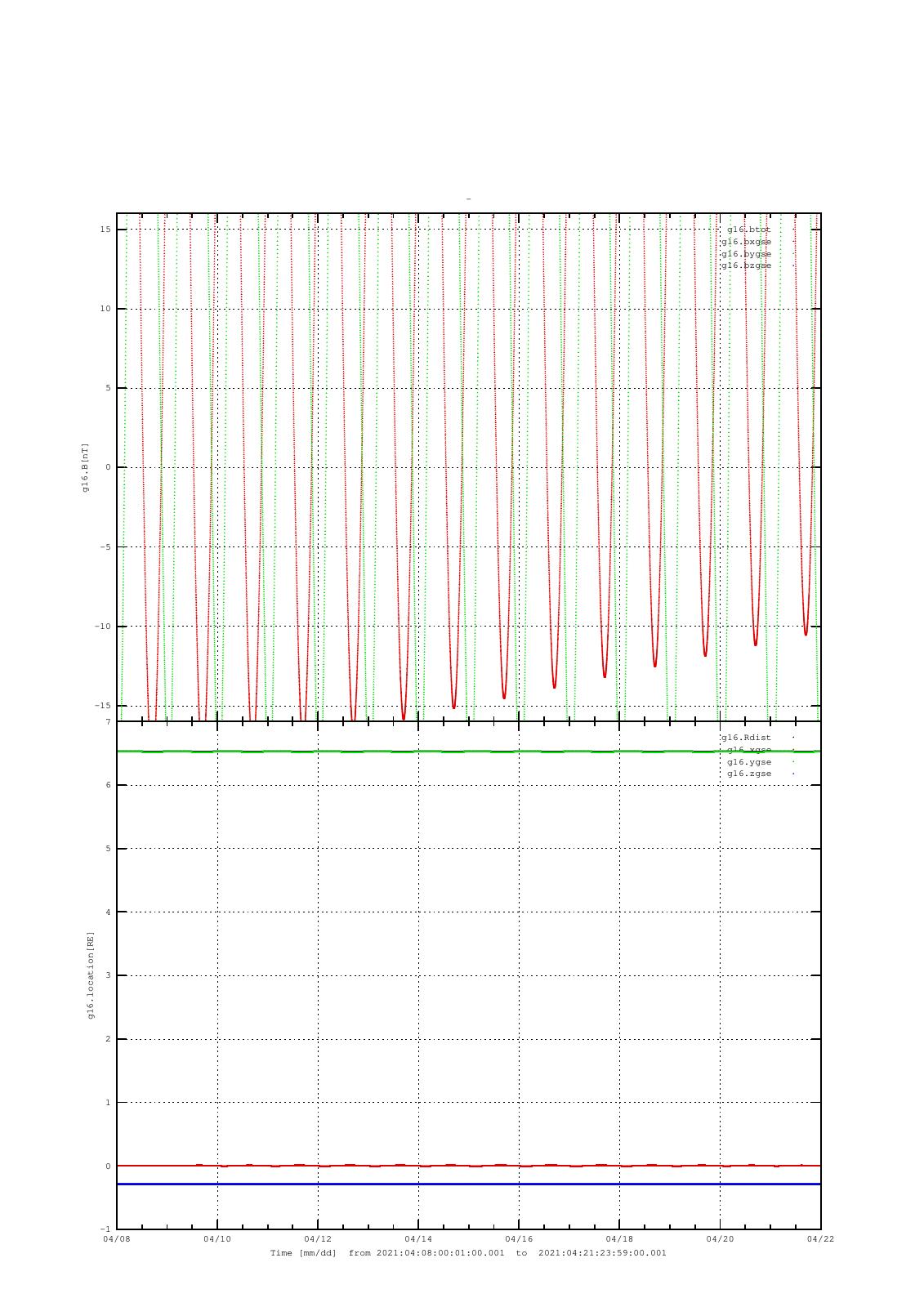This screenshot has height=1307, width=924.
Task: Click the 15 tick on the g16.B axis
Action: click(105, 230)
